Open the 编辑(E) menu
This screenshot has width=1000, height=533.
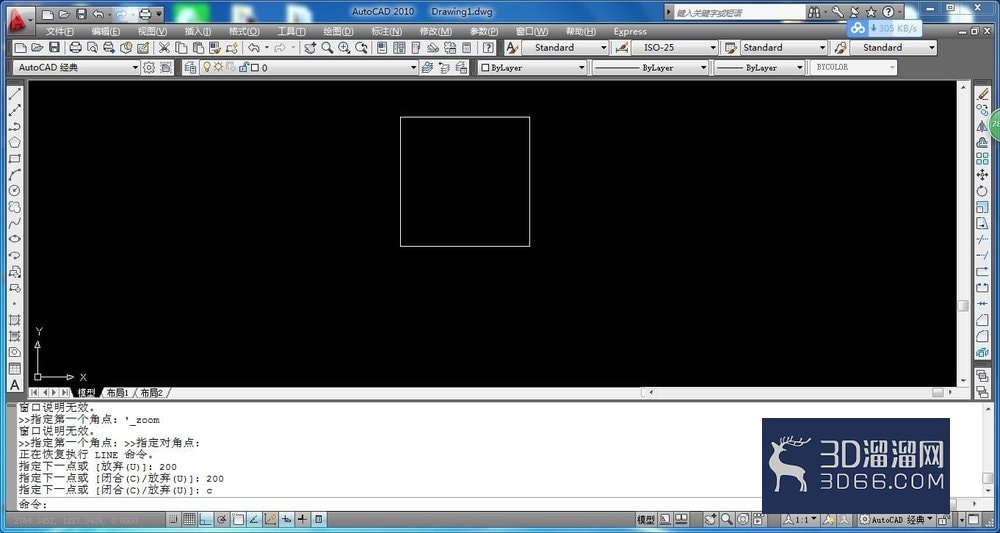(105, 31)
